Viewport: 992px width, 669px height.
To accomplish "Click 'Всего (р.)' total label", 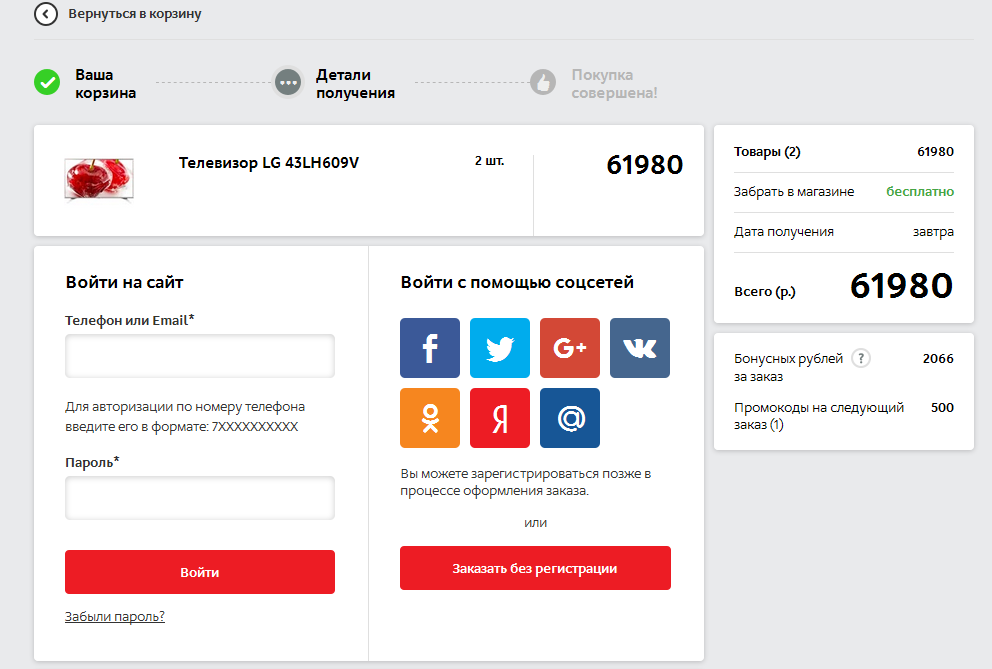I will point(765,292).
